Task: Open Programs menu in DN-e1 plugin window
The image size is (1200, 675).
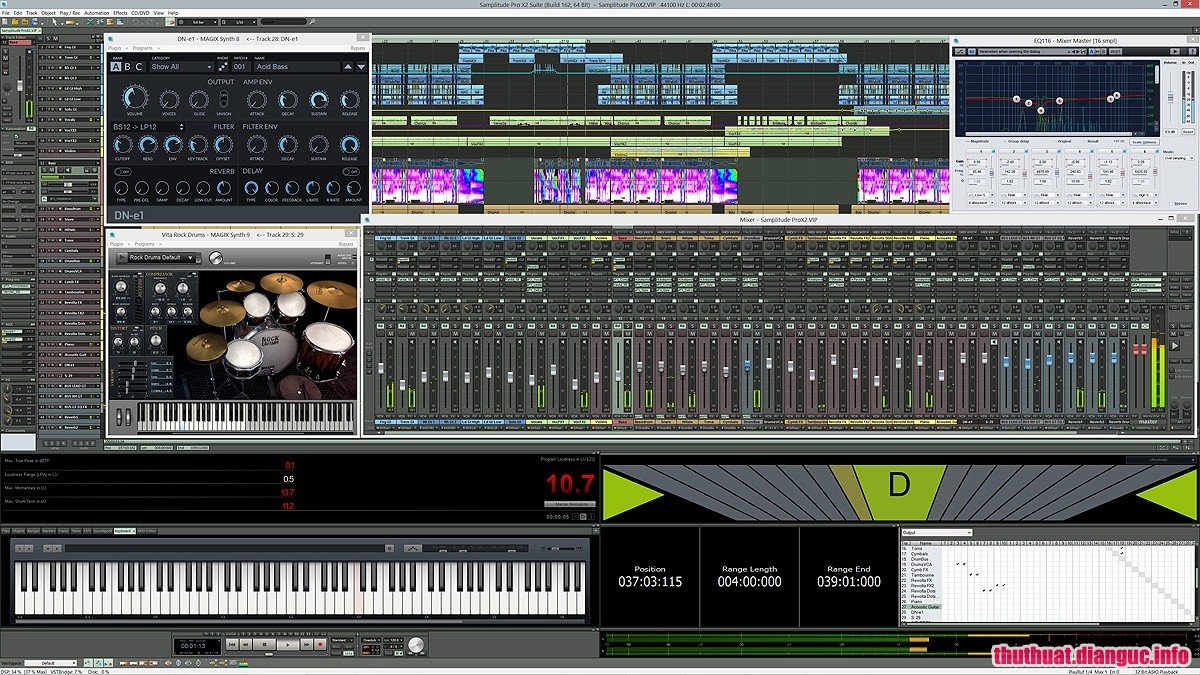Action: 142,48
